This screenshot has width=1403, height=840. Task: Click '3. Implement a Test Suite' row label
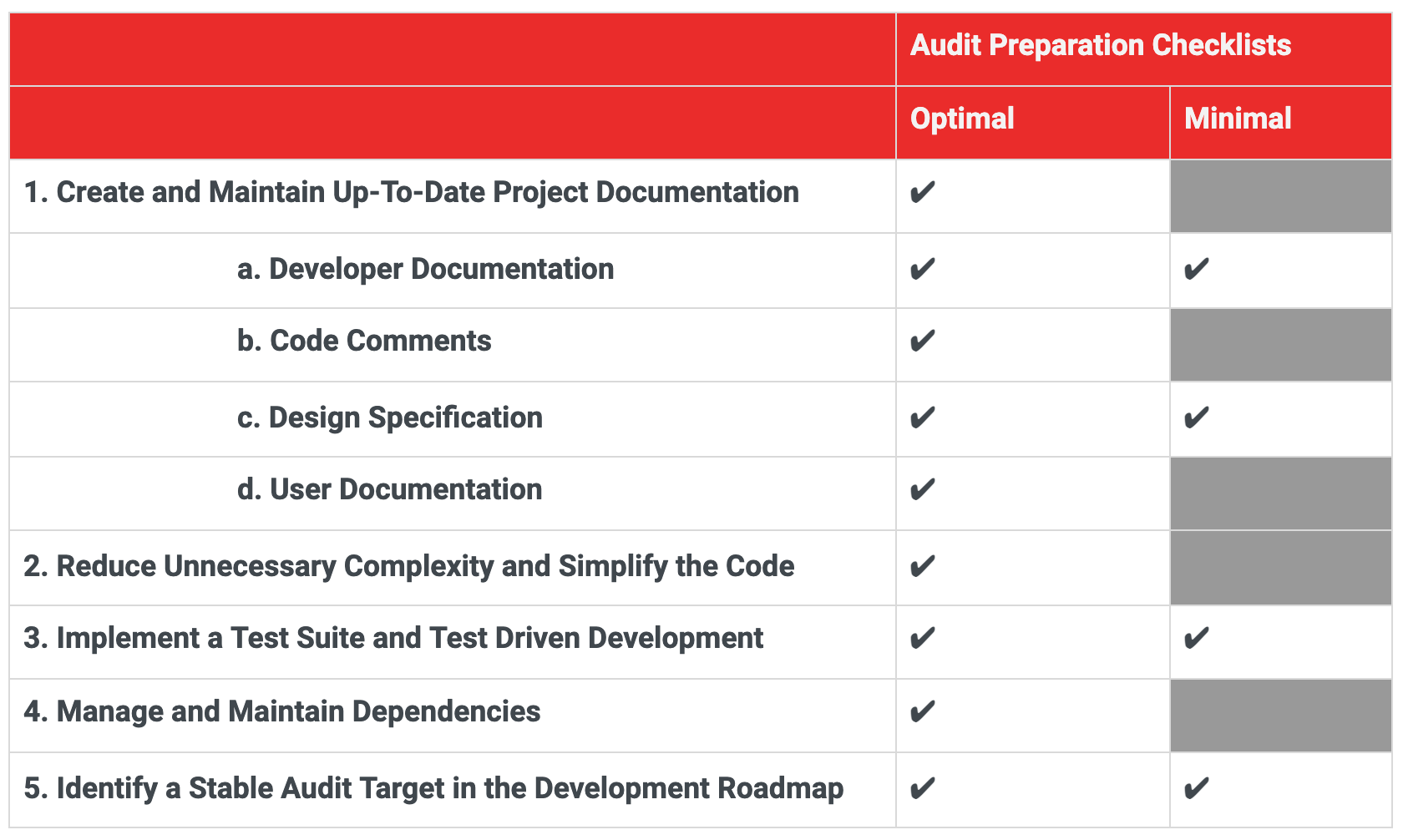(393, 638)
